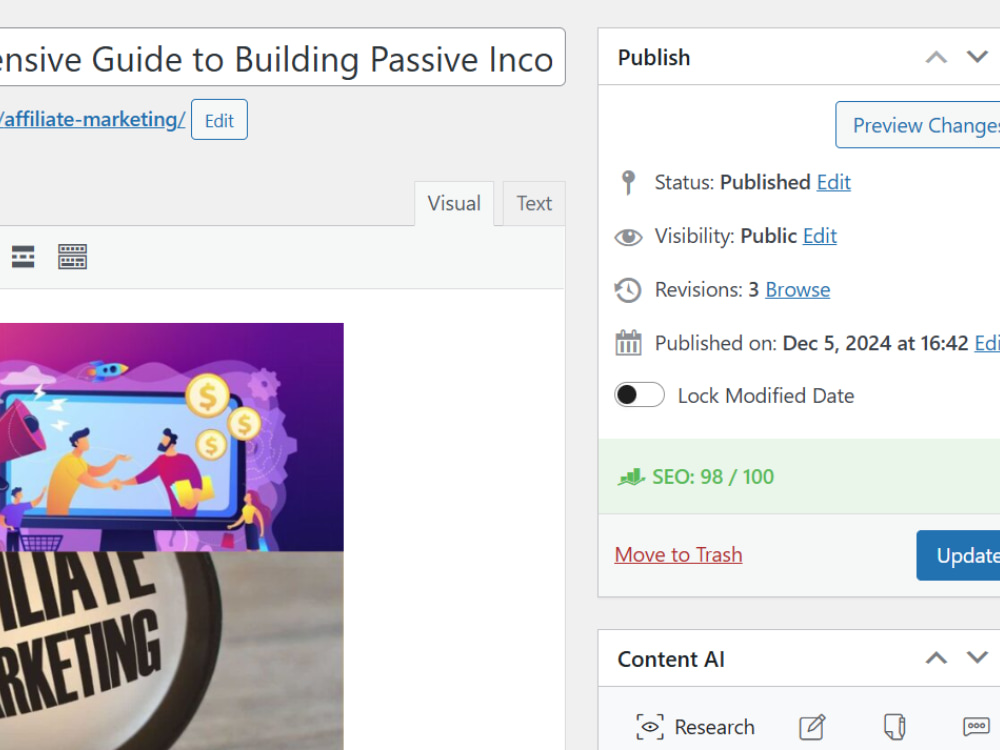Screen dimensions: 1000x750
Task: Click Edit button next to permalink
Action: pyautogui.click(x=219, y=120)
